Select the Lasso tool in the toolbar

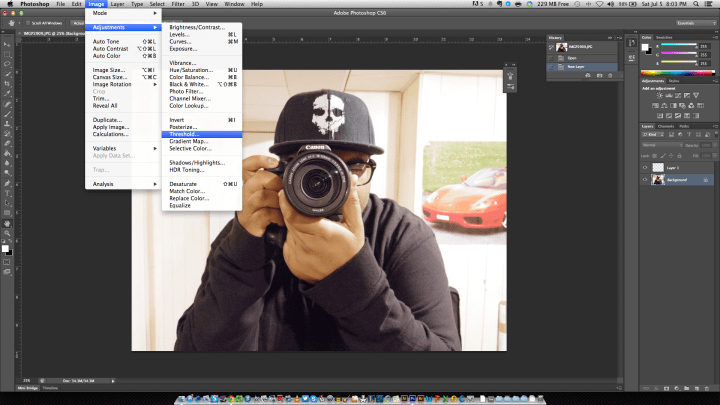click(7, 64)
